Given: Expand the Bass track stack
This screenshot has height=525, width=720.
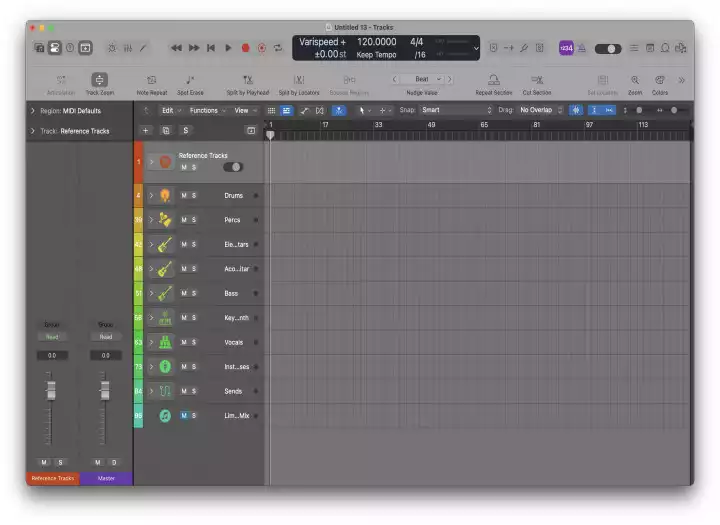Looking at the screenshot, I should coord(151,294).
